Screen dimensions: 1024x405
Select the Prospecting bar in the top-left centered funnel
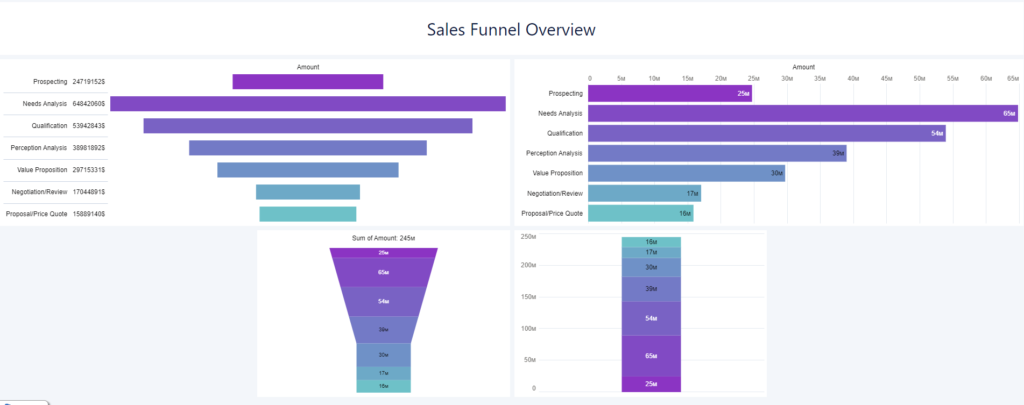pos(307,82)
